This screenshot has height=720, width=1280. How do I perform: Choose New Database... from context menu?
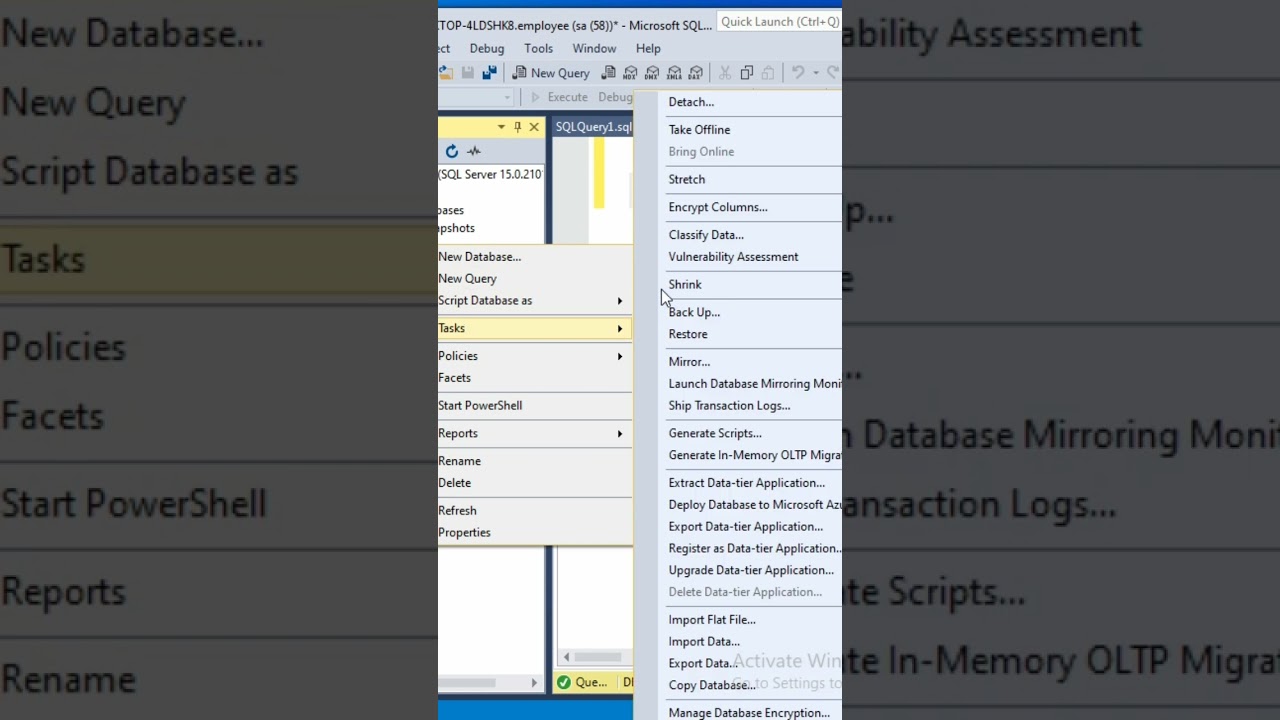(x=535, y=257)
